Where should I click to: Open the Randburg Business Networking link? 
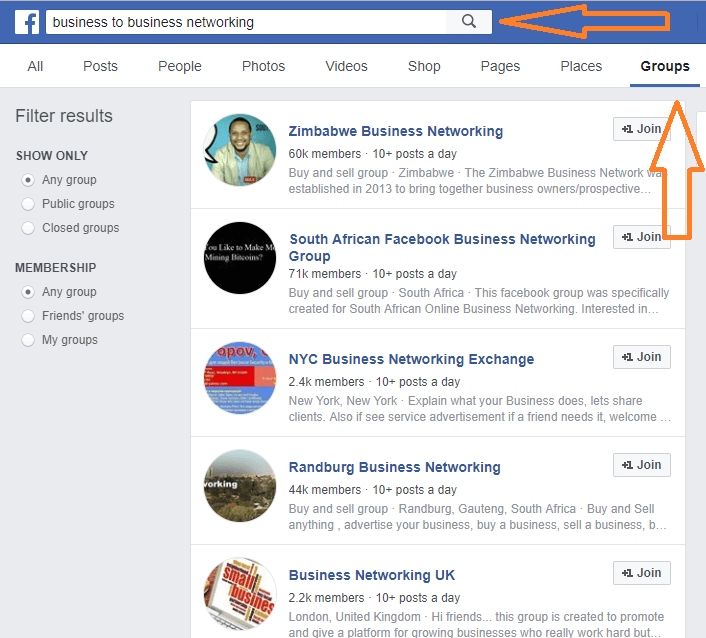394,467
